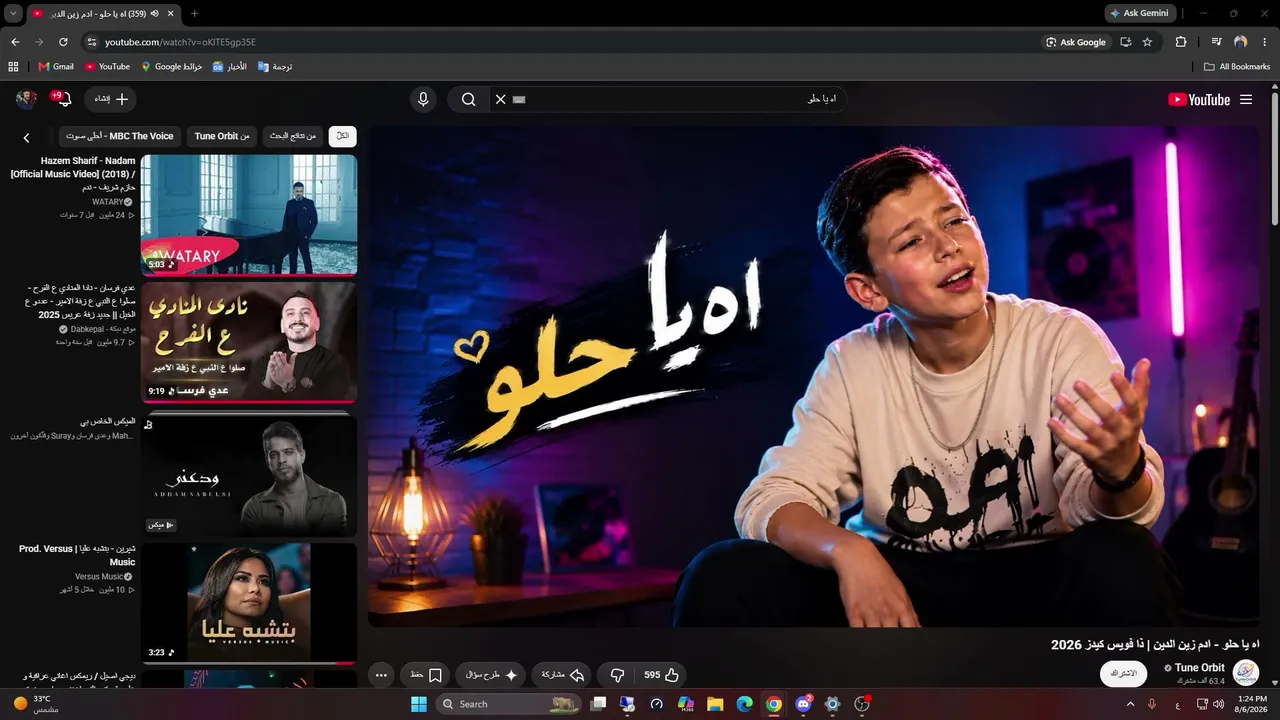
Task: Open more actions three-dot menu under video
Action: (x=381, y=675)
